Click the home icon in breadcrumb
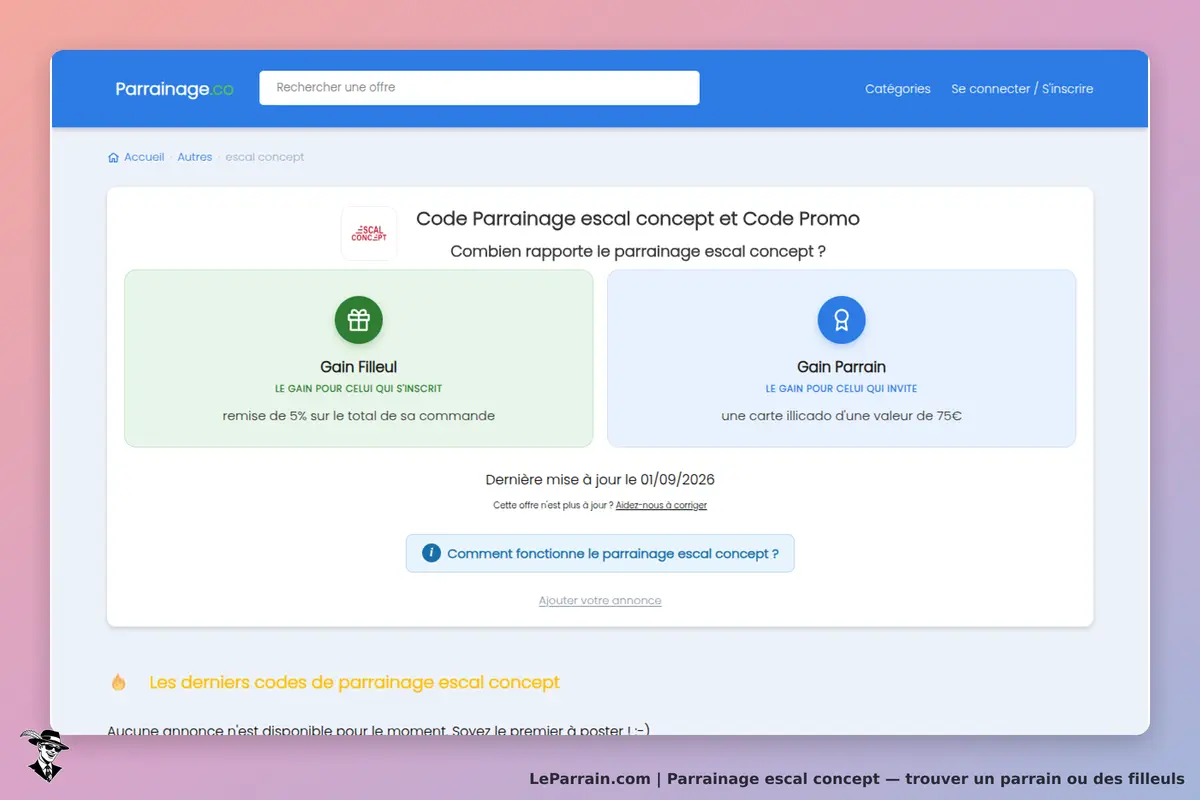 coord(113,157)
